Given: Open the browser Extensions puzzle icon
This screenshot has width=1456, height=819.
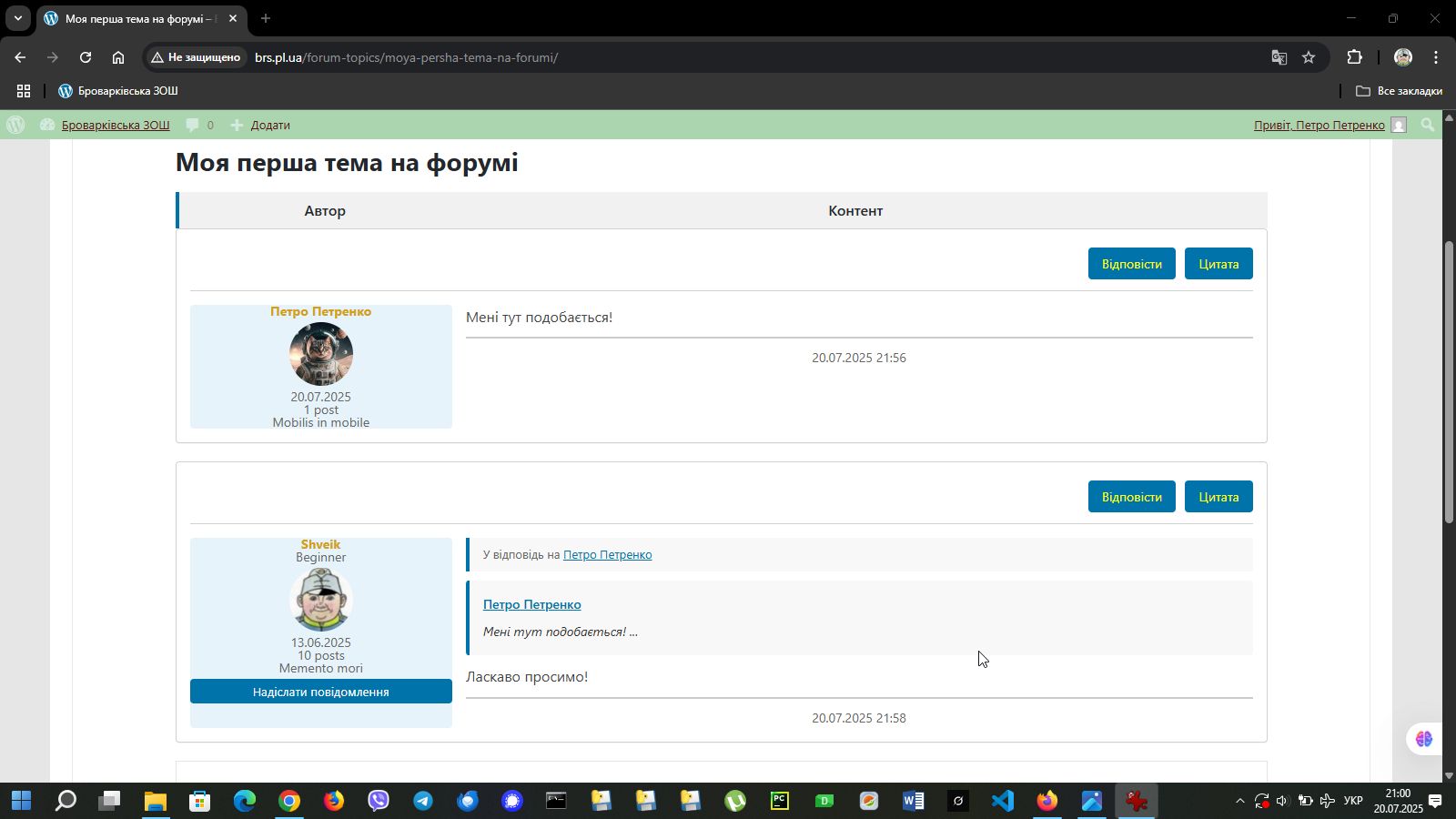Looking at the screenshot, I should (1354, 57).
